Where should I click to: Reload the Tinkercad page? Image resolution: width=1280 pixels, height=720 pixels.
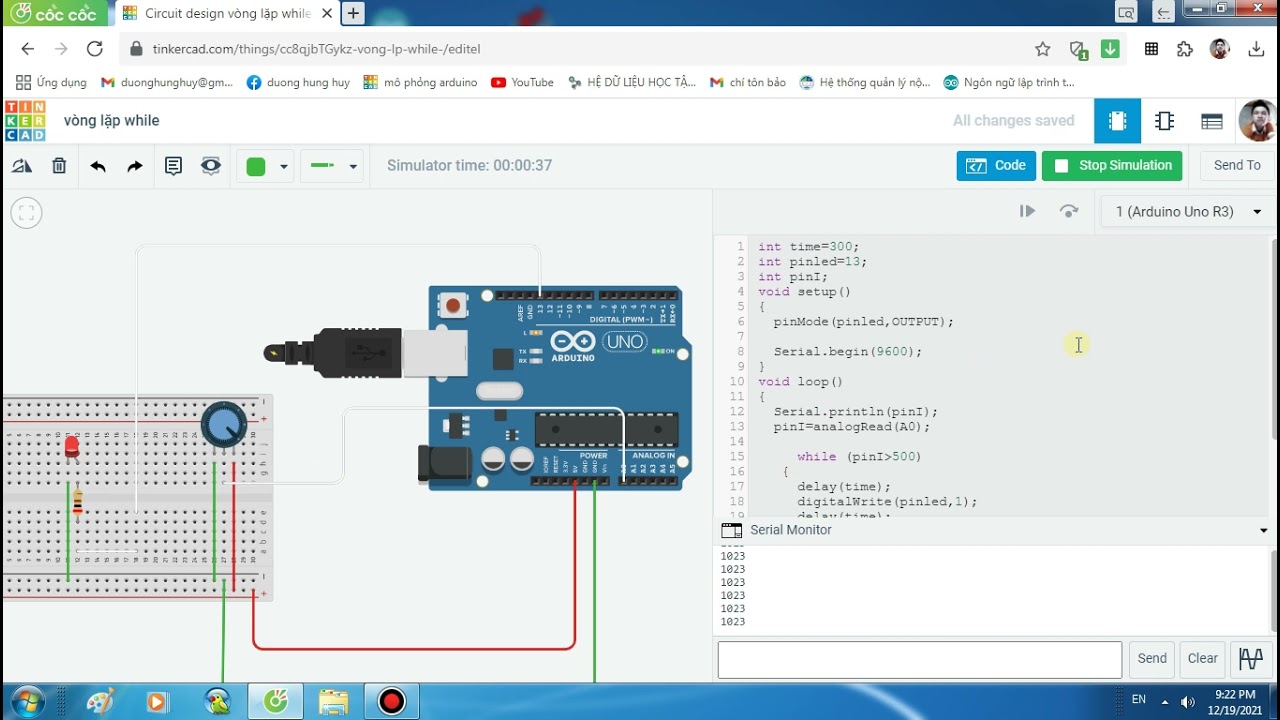point(95,49)
